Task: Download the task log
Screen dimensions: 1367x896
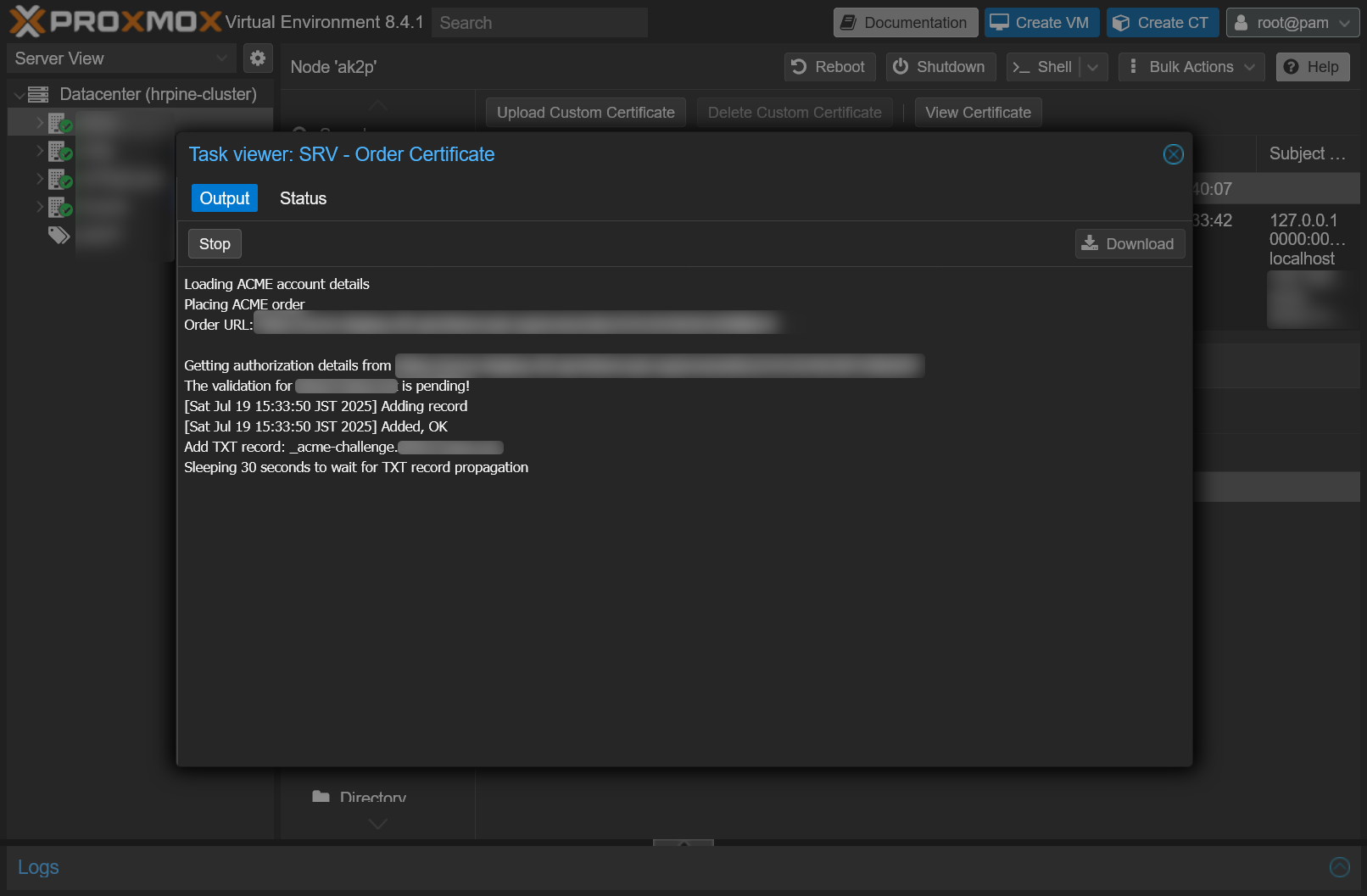Action: pos(1130,244)
